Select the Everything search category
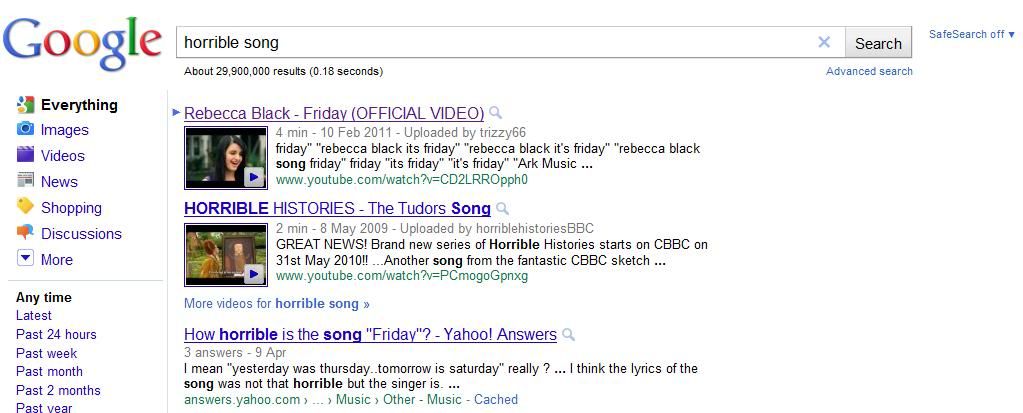1023x413 pixels. [x=78, y=104]
